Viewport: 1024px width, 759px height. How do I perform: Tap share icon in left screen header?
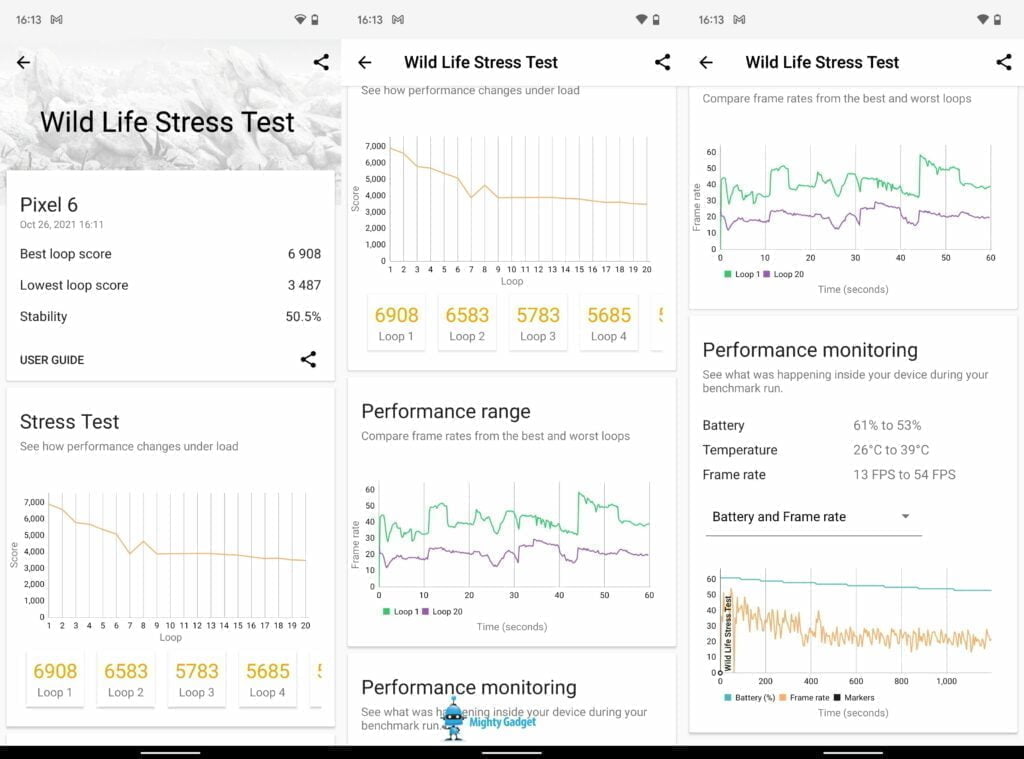click(x=321, y=62)
